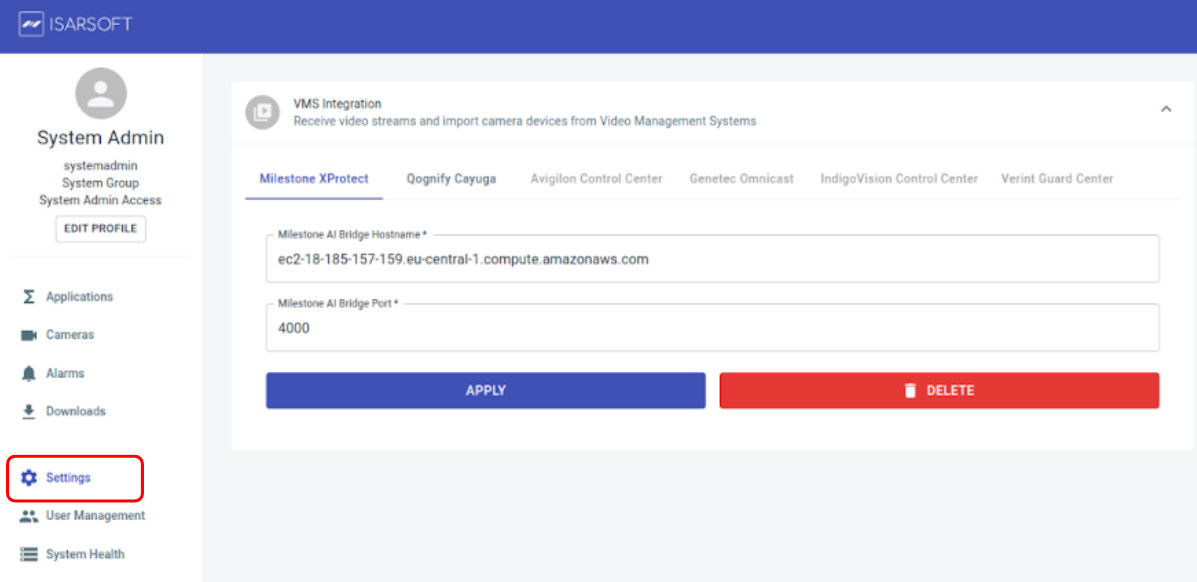Open Downloads in the sidebar
1197x582 pixels.
pos(76,411)
